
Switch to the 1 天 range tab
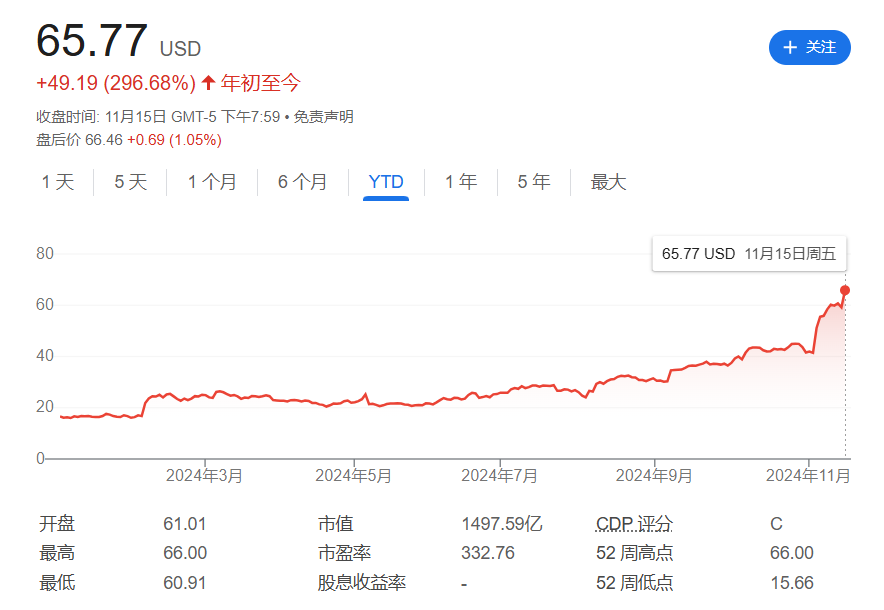pyautogui.click(x=58, y=182)
